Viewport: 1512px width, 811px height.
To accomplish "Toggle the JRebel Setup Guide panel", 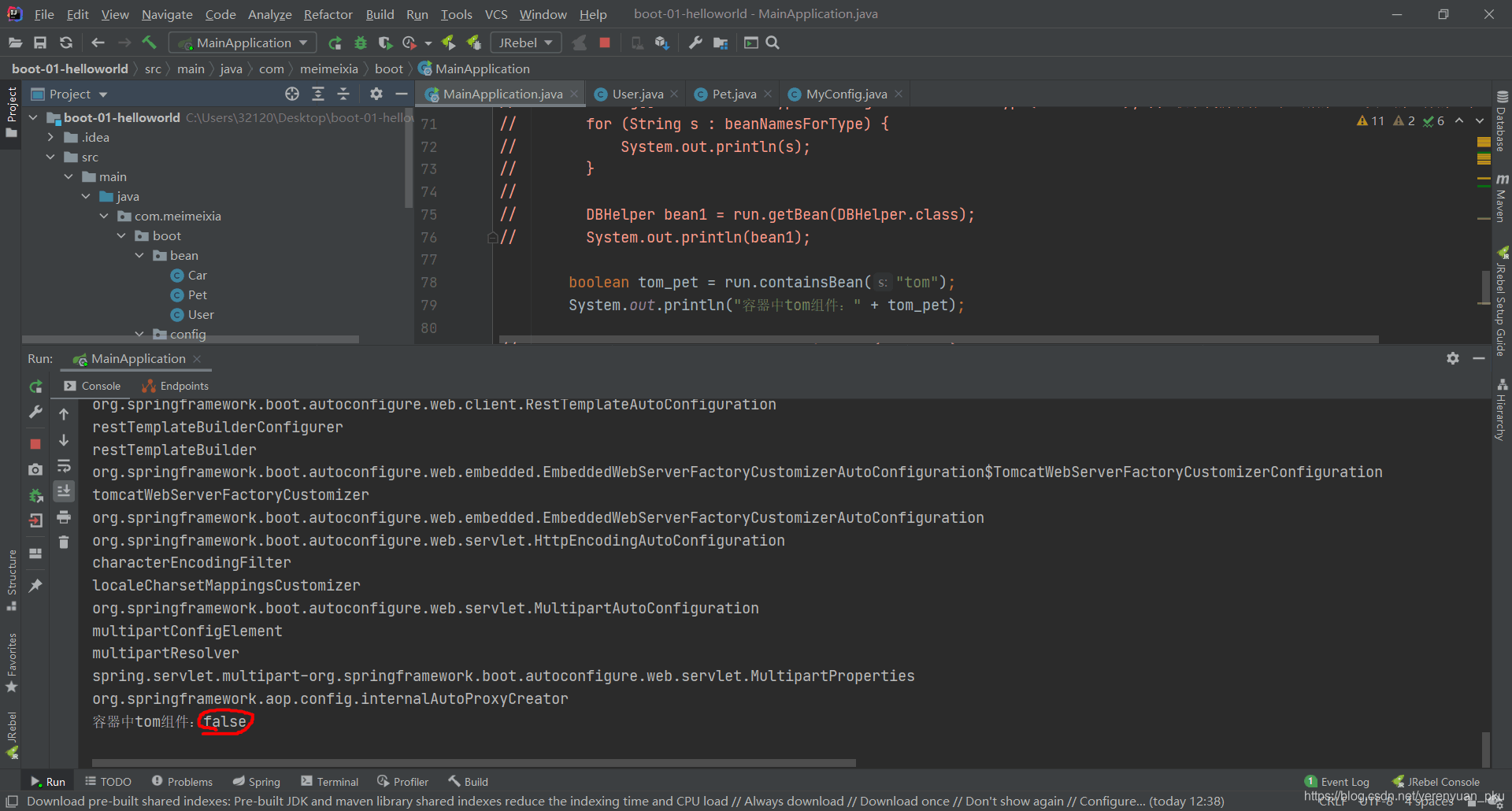I will point(1502,302).
